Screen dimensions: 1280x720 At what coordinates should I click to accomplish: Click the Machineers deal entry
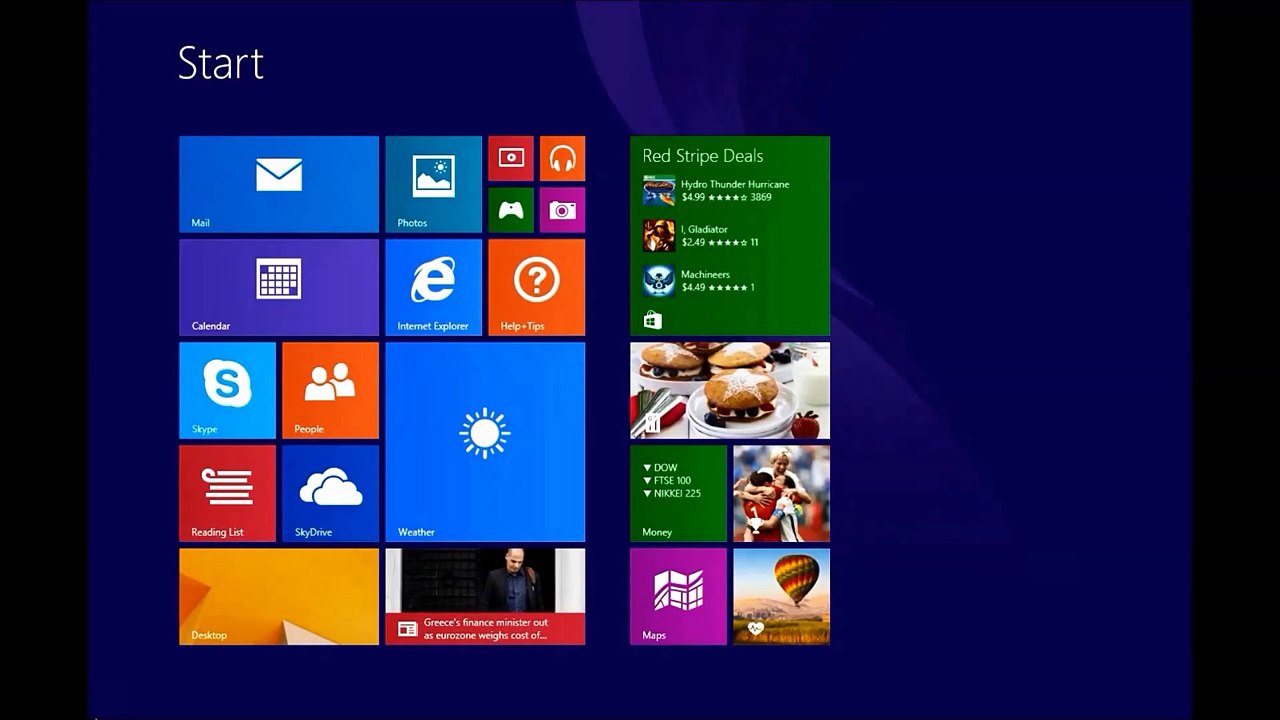point(699,281)
